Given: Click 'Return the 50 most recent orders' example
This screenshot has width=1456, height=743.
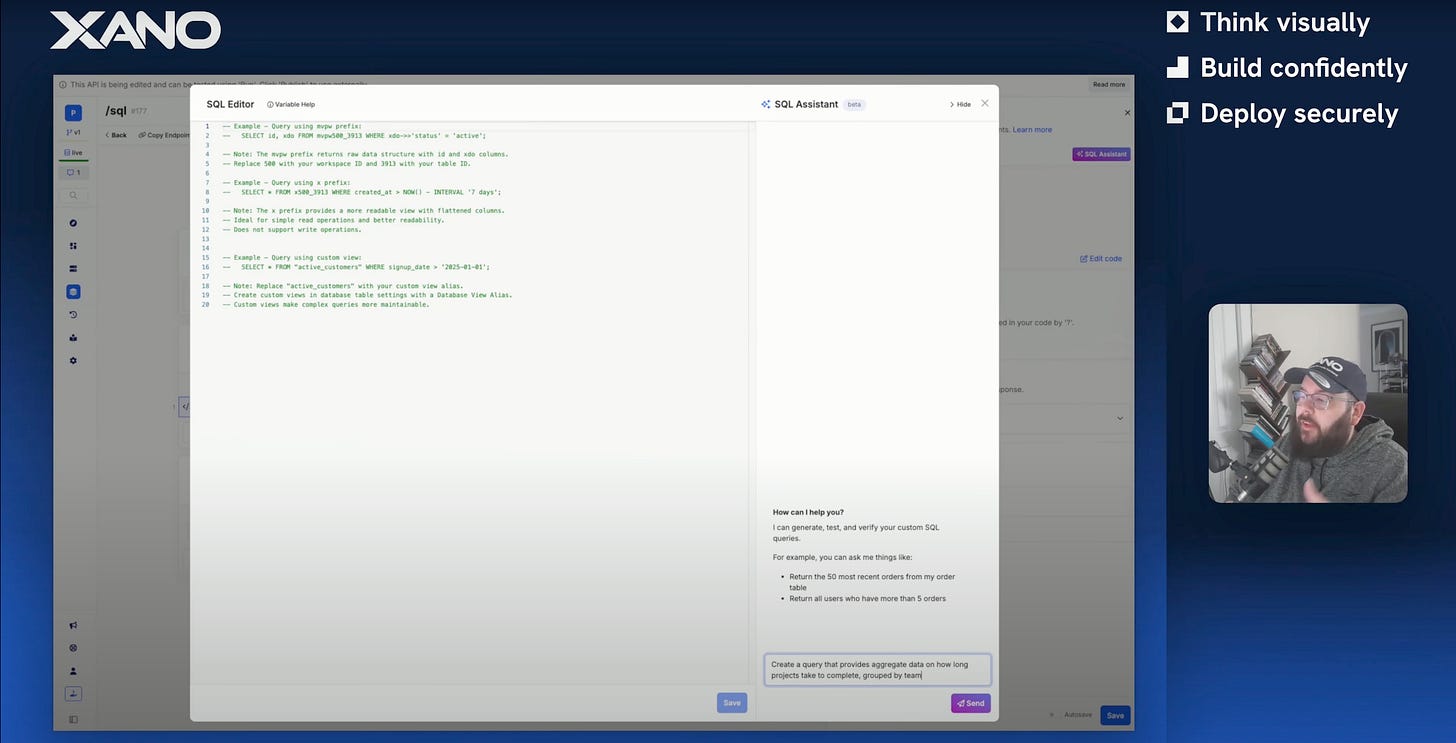Looking at the screenshot, I should pyautogui.click(x=872, y=582).
